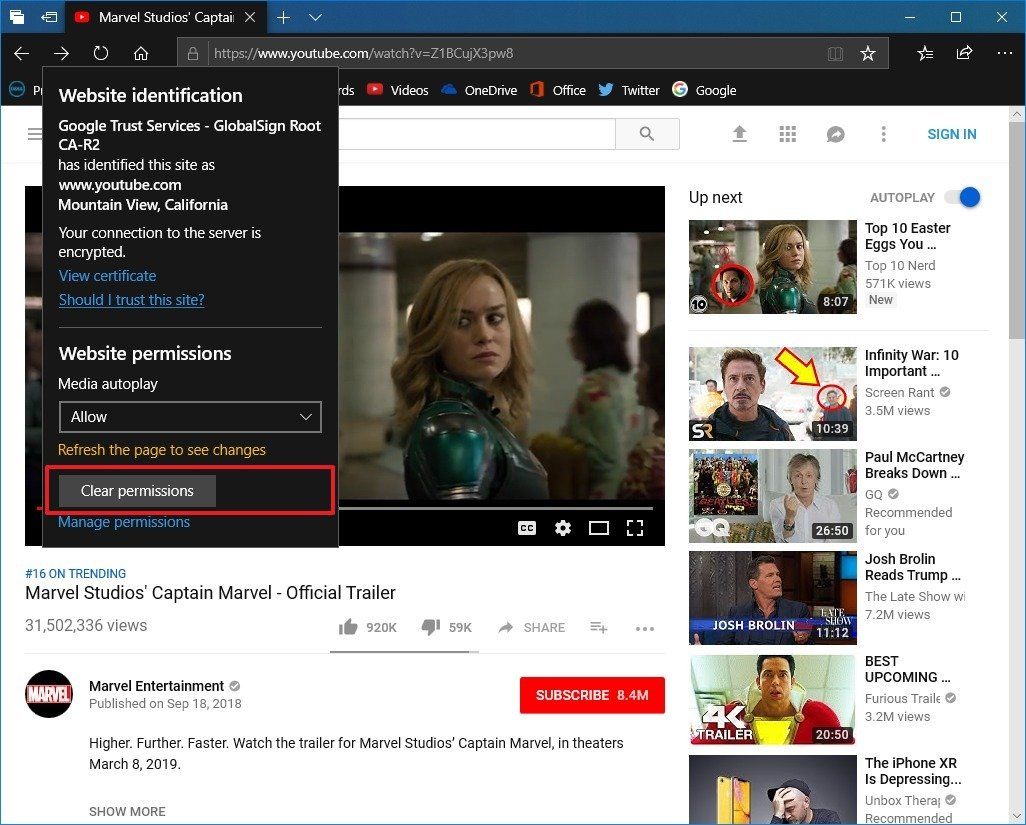
Task: Turn off the Autoplay toggle
Action: pyautogui.click(x=961, y=197)
